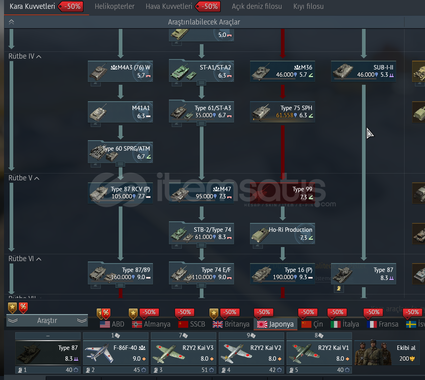Choose the Type 87 RCV (P) card
The height and width of the screenshot is (380, 425).
[120, 192]
